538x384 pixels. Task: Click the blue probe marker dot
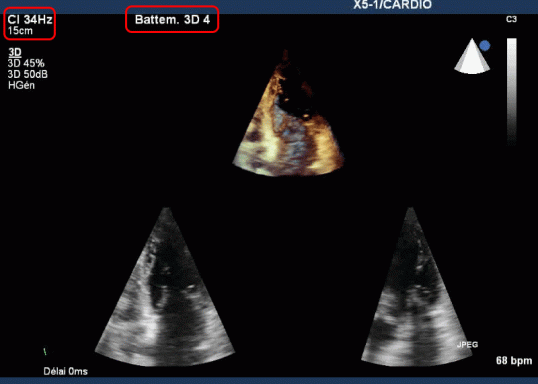[485, 46]
